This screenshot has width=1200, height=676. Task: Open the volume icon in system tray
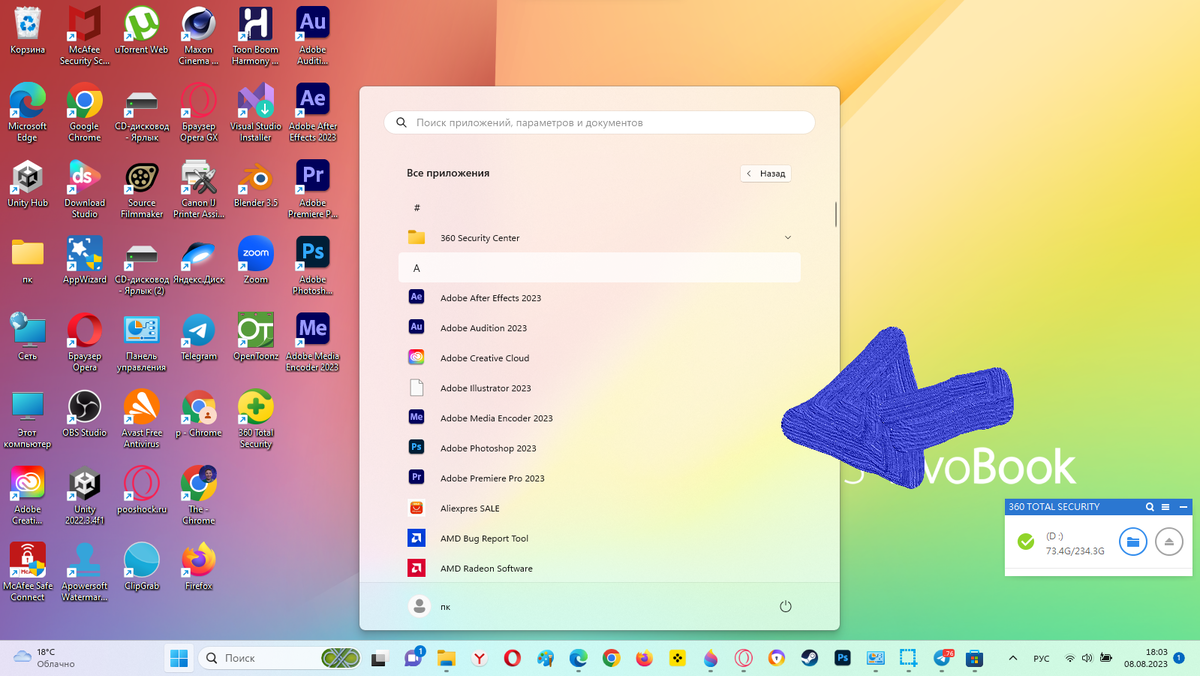(x=1087, y=658)
